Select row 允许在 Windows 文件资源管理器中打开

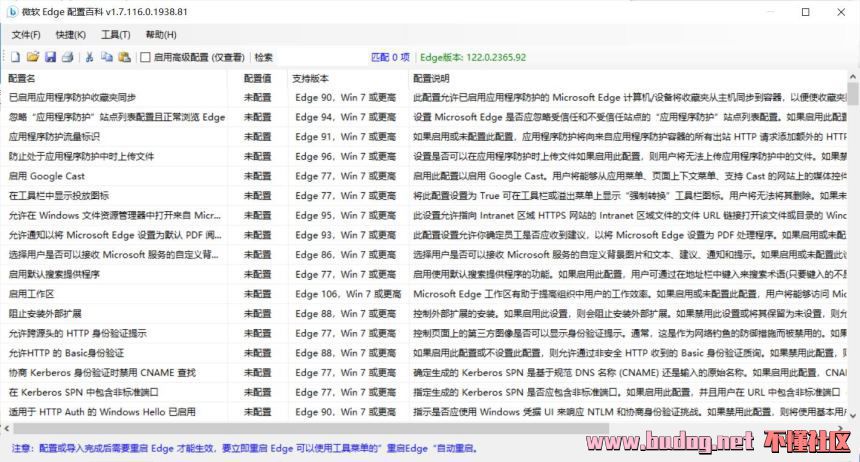tap(425, 215)
